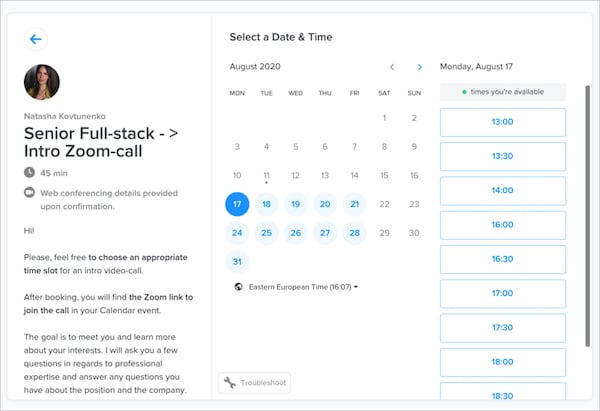This screenshot has width=600, height=411.
Task: Select the 16:00 time slot
Action: [502, 225]
